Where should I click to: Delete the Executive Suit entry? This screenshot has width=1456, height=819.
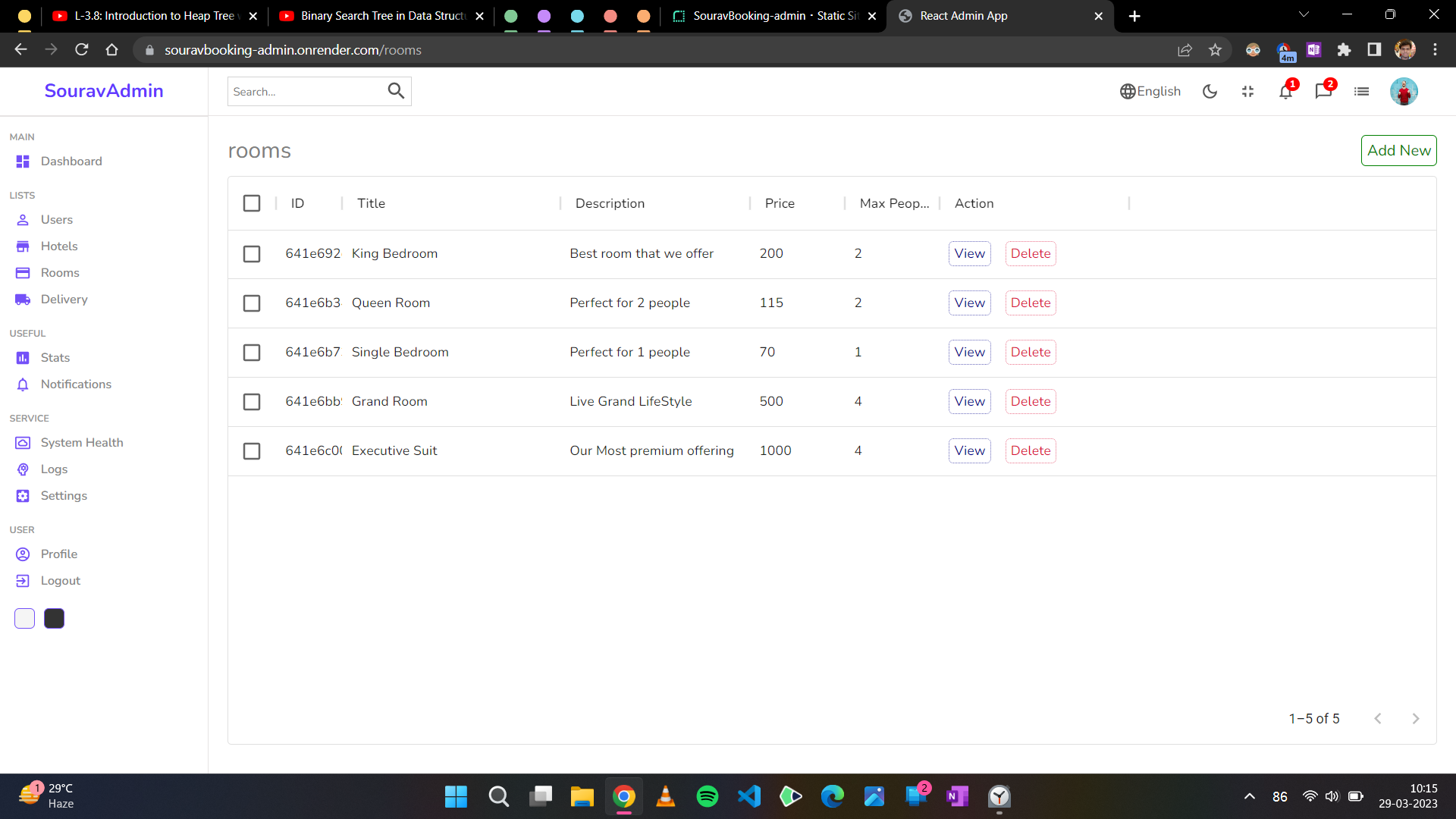click(1031, 451)
